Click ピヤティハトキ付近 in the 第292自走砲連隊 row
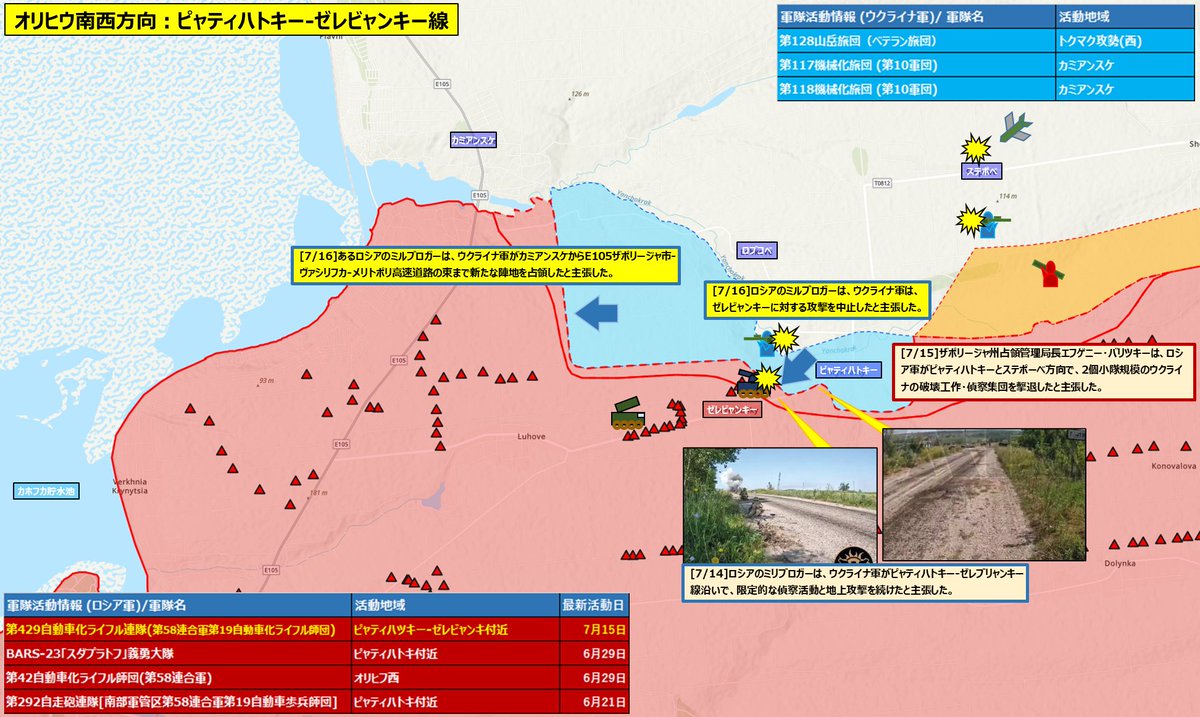 coord(454,702)
